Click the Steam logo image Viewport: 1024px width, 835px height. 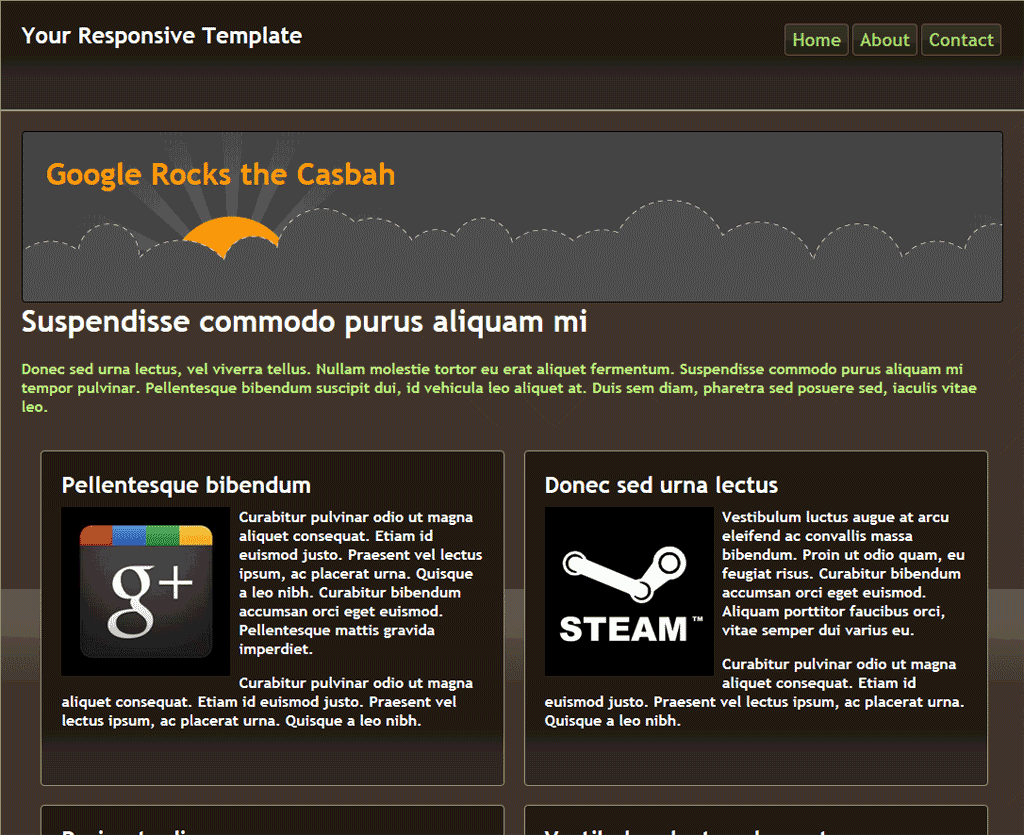coord(629,591)
